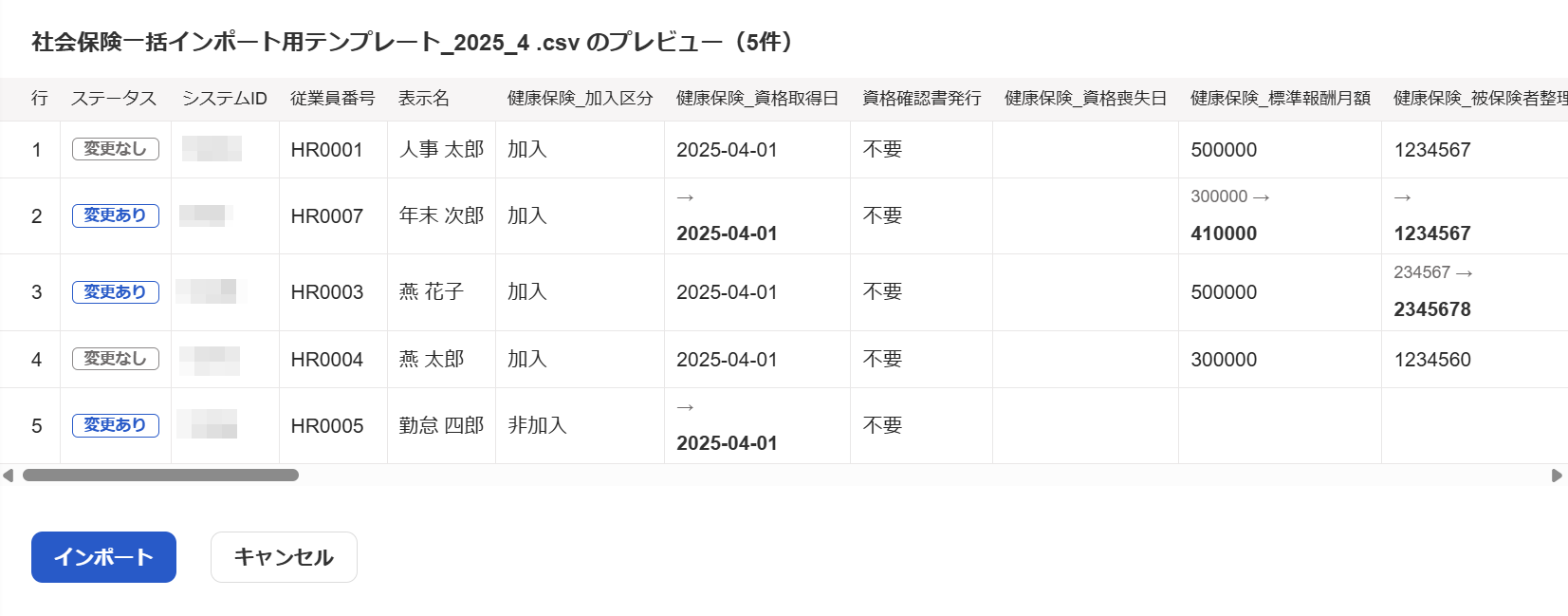Click the left scroll arrow

coord(8,476)
